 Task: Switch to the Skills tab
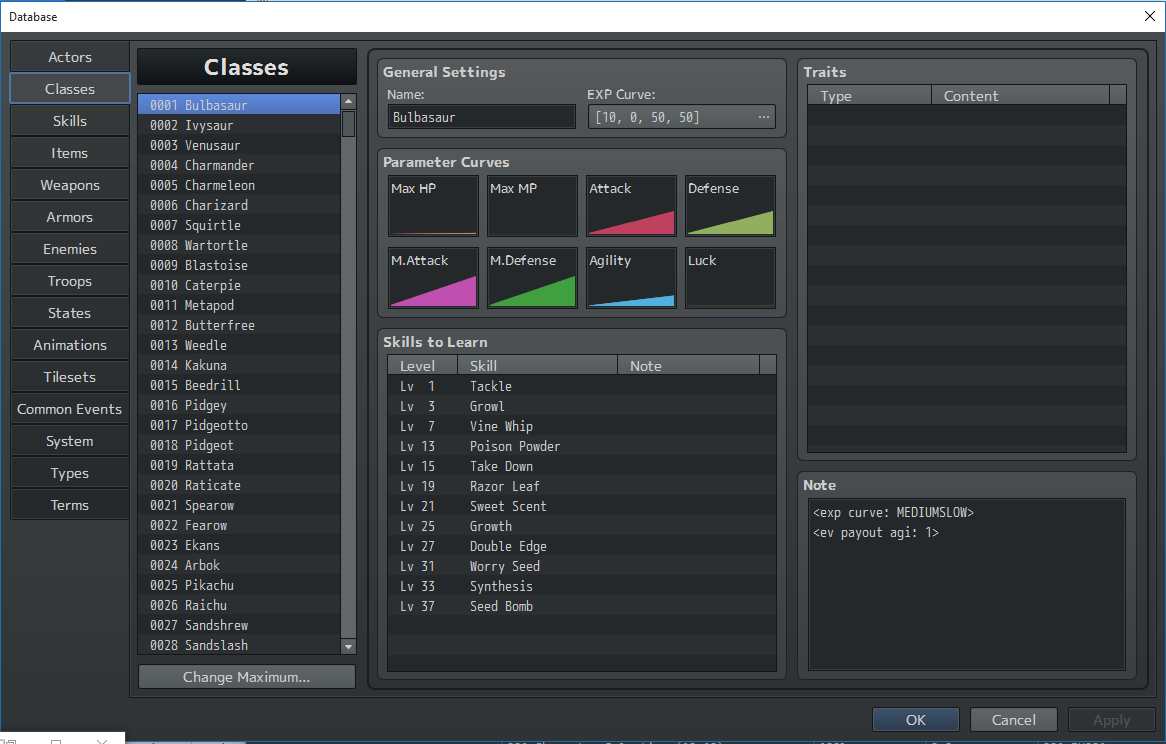click(70, 121)
